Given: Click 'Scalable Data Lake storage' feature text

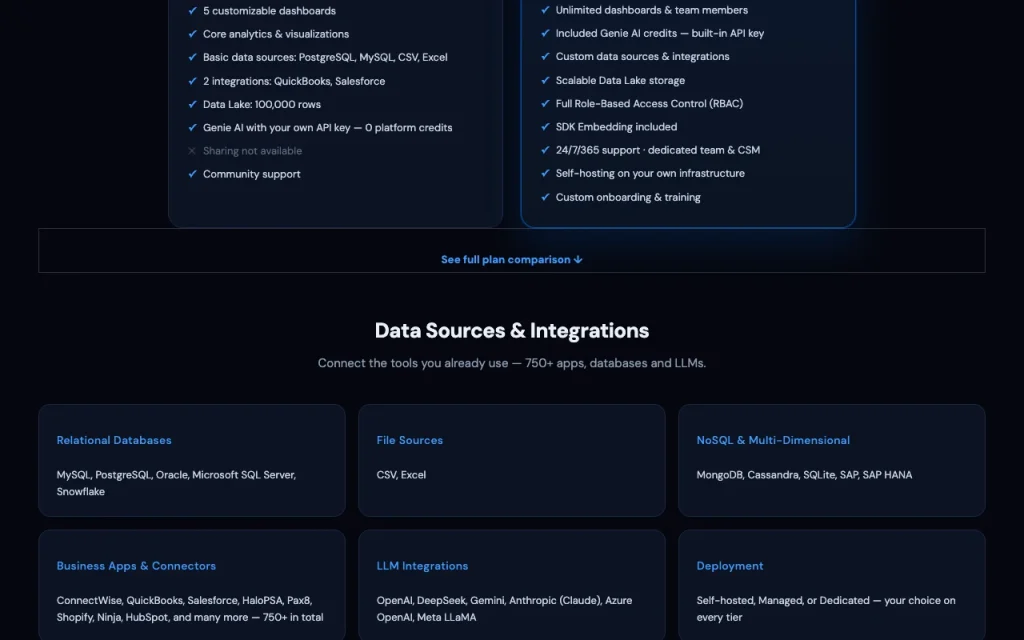Looking at the screenshot, I should point(620,80).
